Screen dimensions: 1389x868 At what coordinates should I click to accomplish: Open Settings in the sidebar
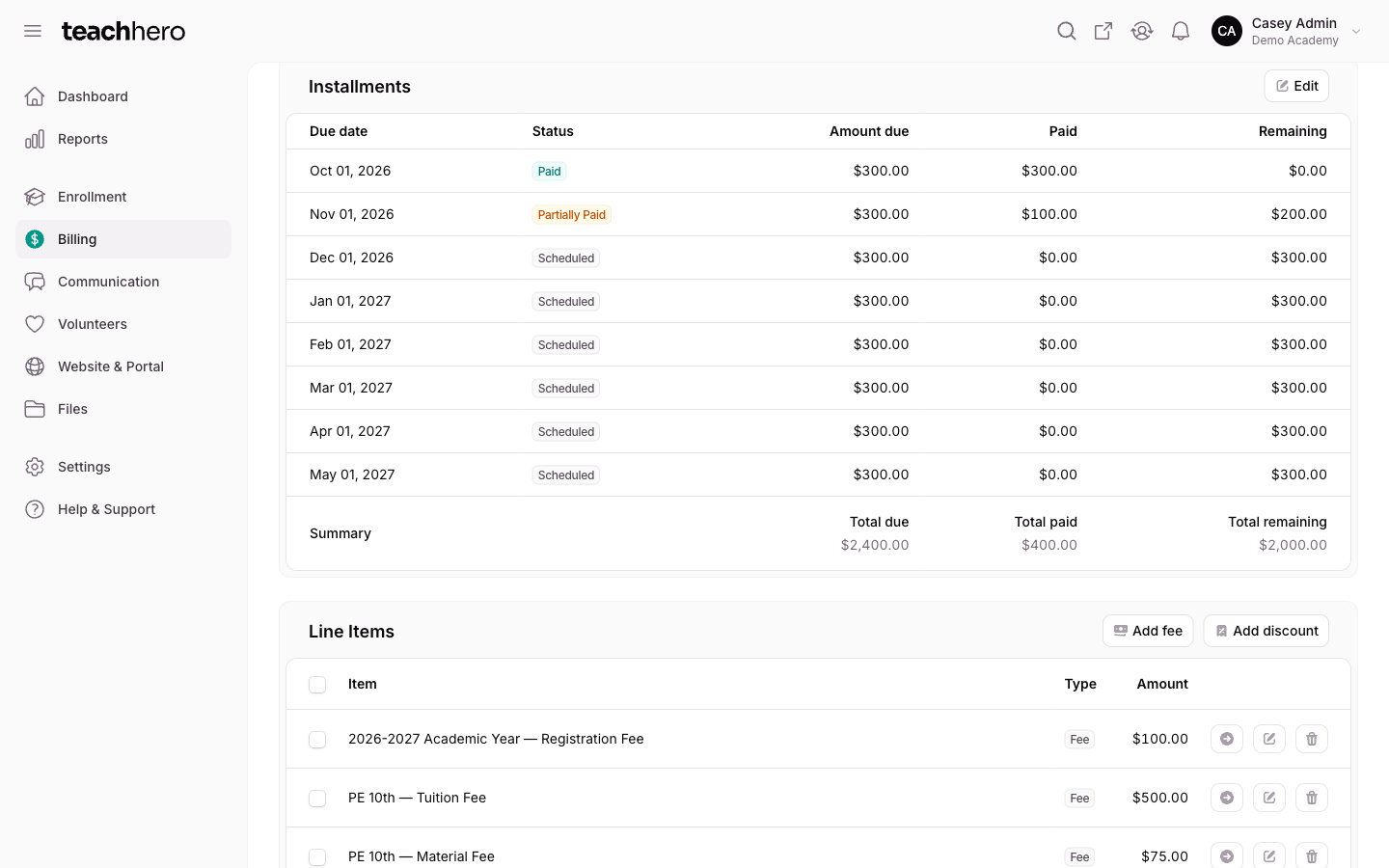pyautogui.click(x=123, y=467)
